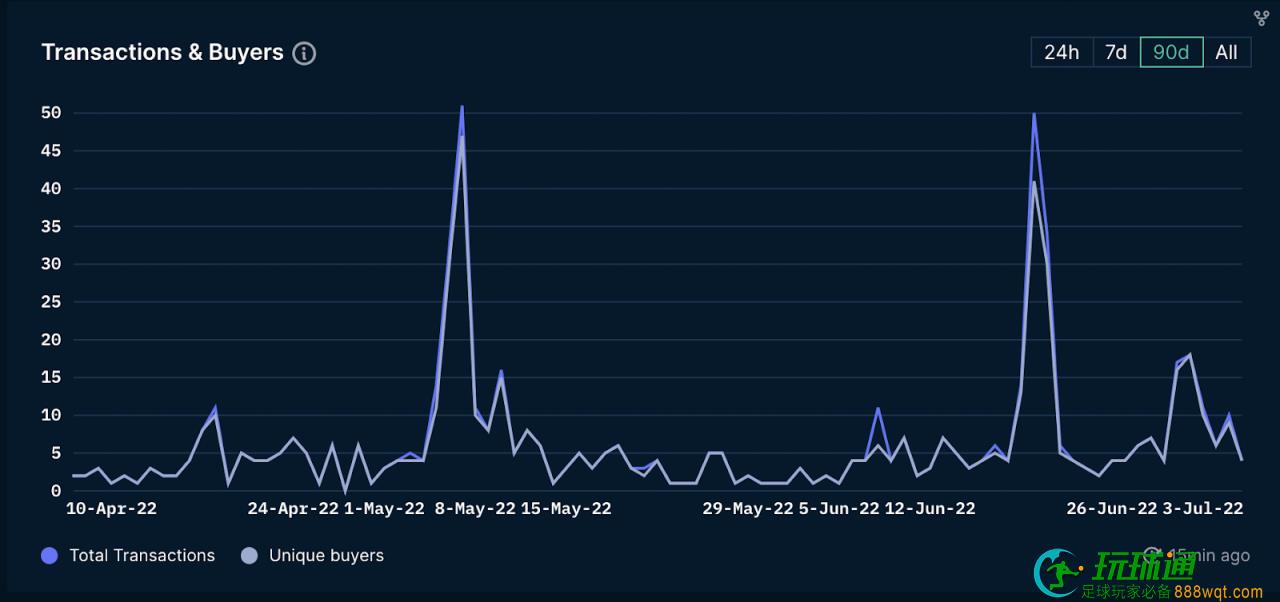Click the late June peak point on the chart

click(x=1034, y=114)
